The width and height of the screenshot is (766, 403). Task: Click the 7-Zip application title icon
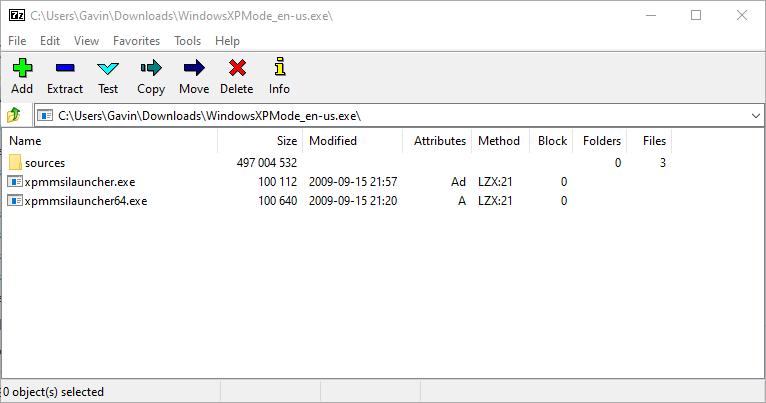pyautogui.click(x=15, y=15)
